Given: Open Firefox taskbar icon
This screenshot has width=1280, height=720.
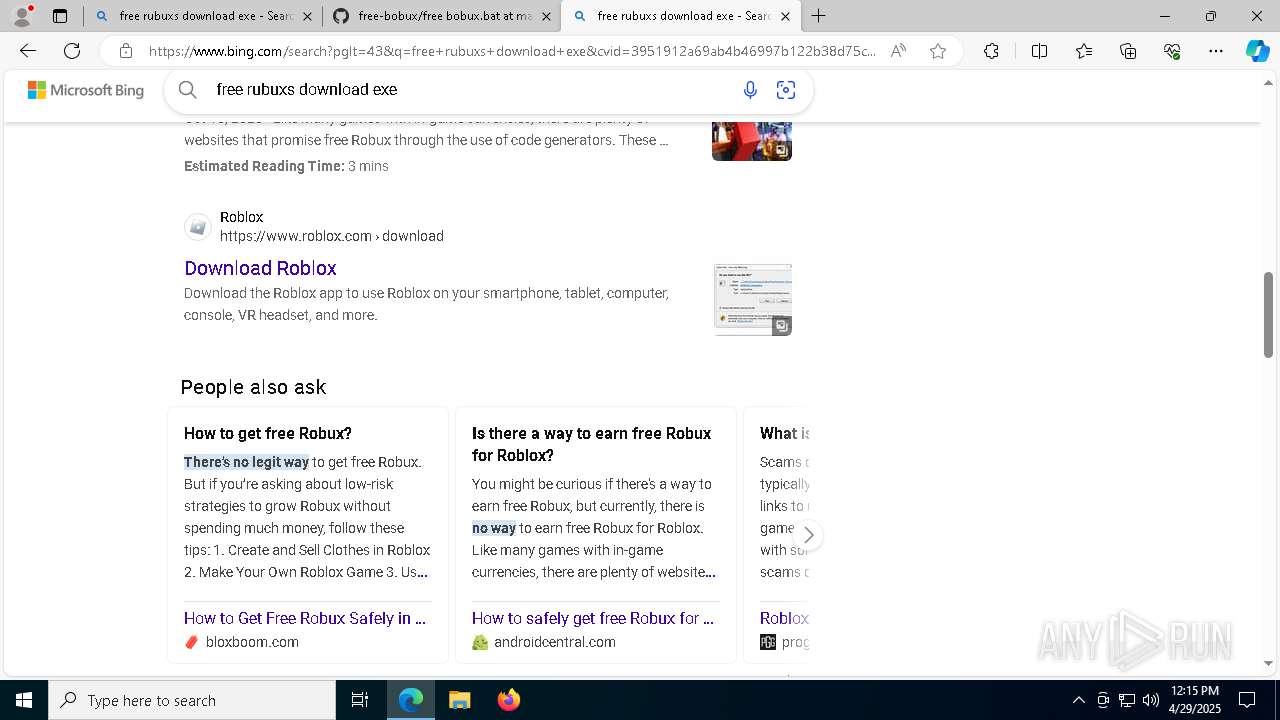Looking at the screenshot, I should [508, 700].
